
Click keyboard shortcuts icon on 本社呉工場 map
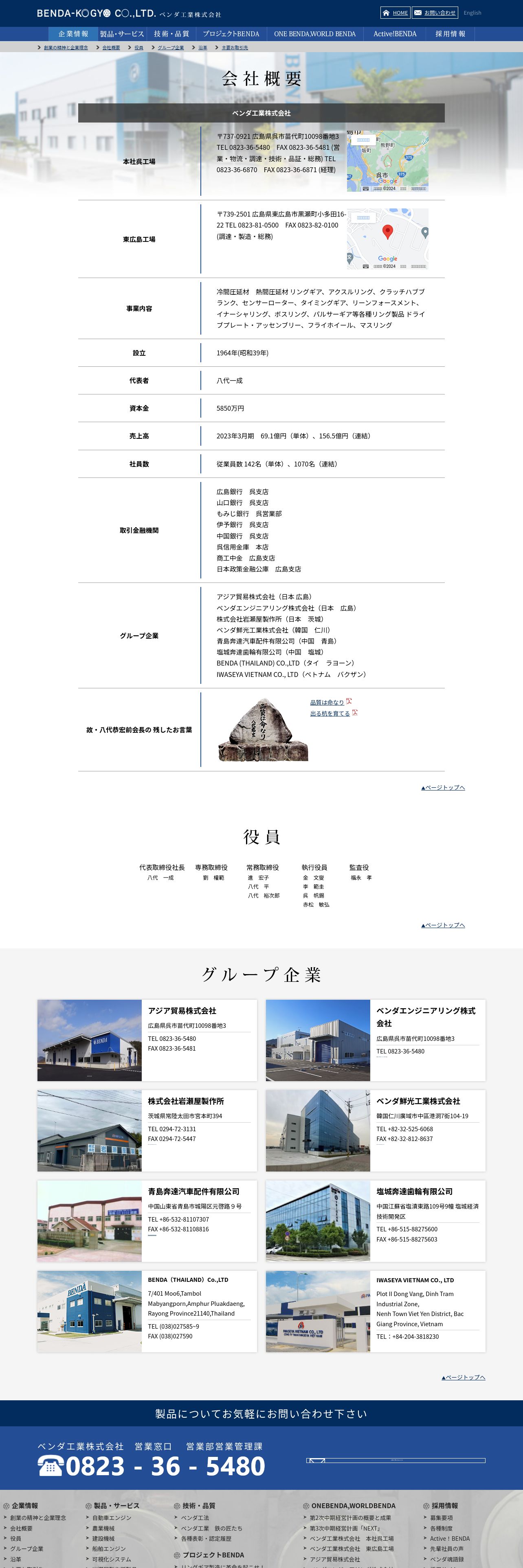pos(365,189)
